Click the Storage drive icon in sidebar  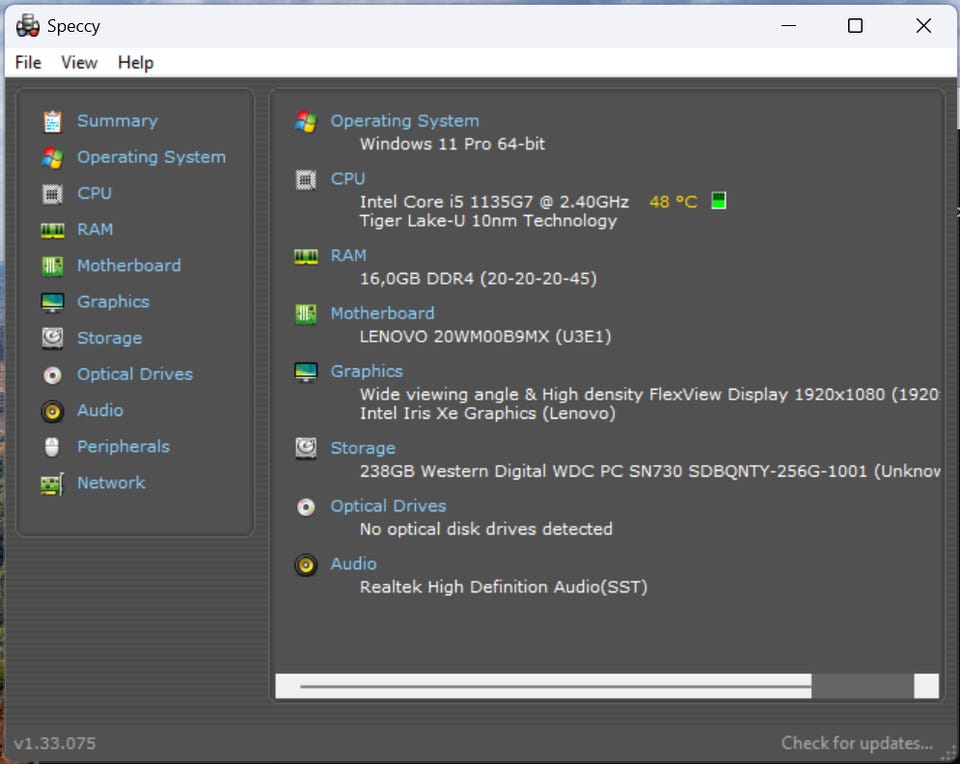(x=53, y=338)
